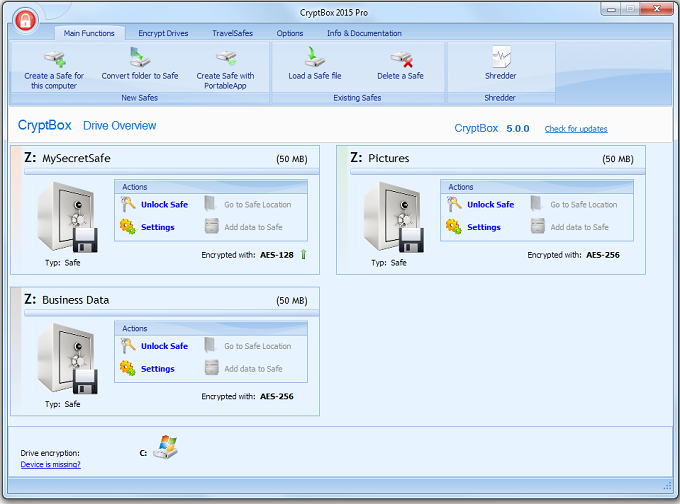Click the Check for updates link

[x=575, y=129]
